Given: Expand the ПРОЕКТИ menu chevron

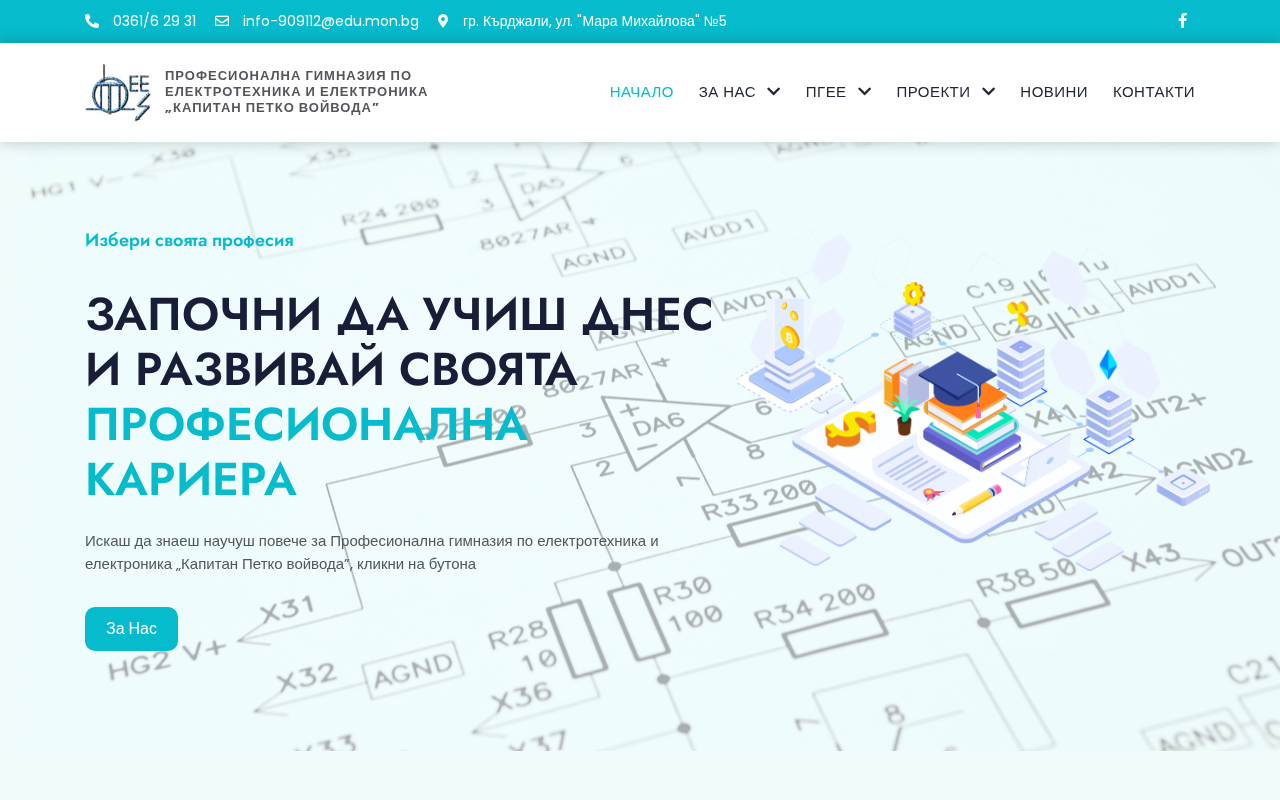Looking at the screenshot, I should [x=988, y=92].
